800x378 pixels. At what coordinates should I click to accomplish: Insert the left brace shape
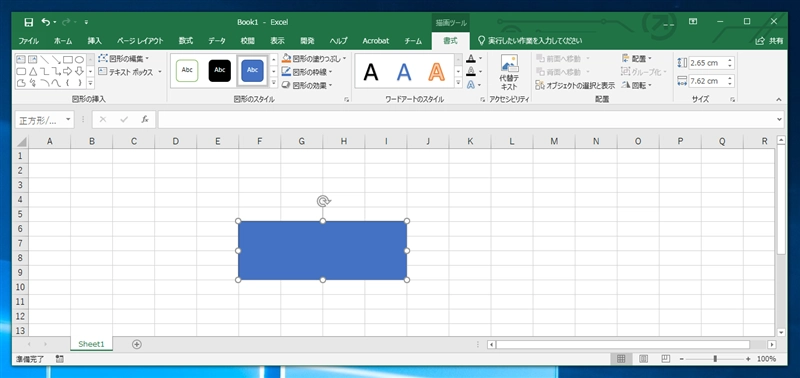pos(68,83)
